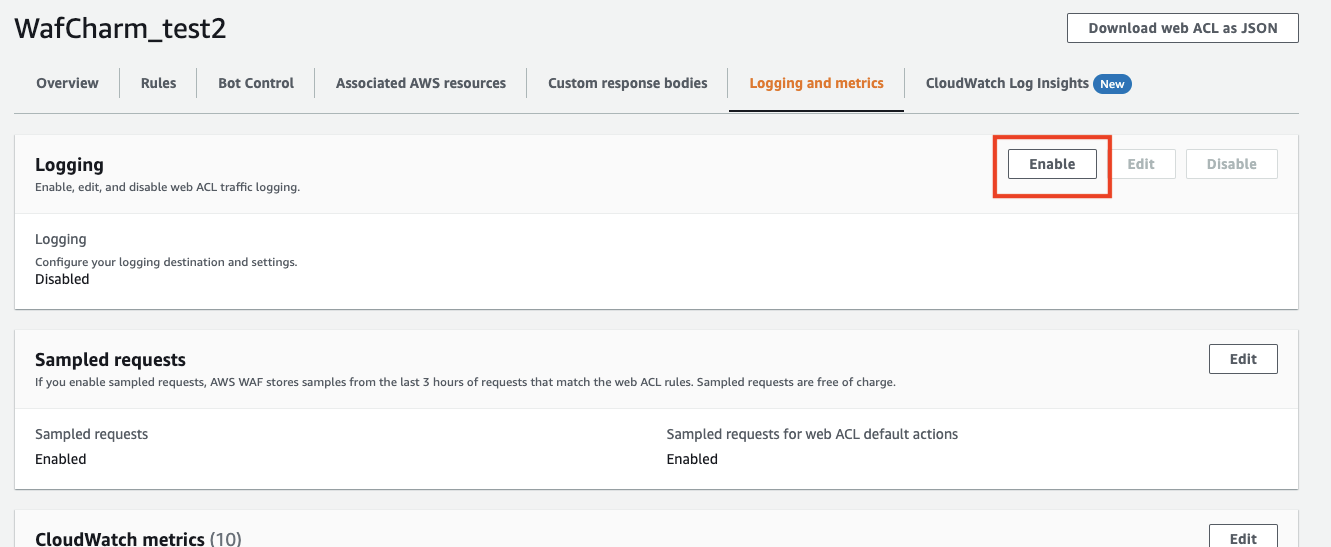Viewport: 1331px width, 547px height.
Task: Click Enabled status under Sampled requests label
Action: pos(61,459)
